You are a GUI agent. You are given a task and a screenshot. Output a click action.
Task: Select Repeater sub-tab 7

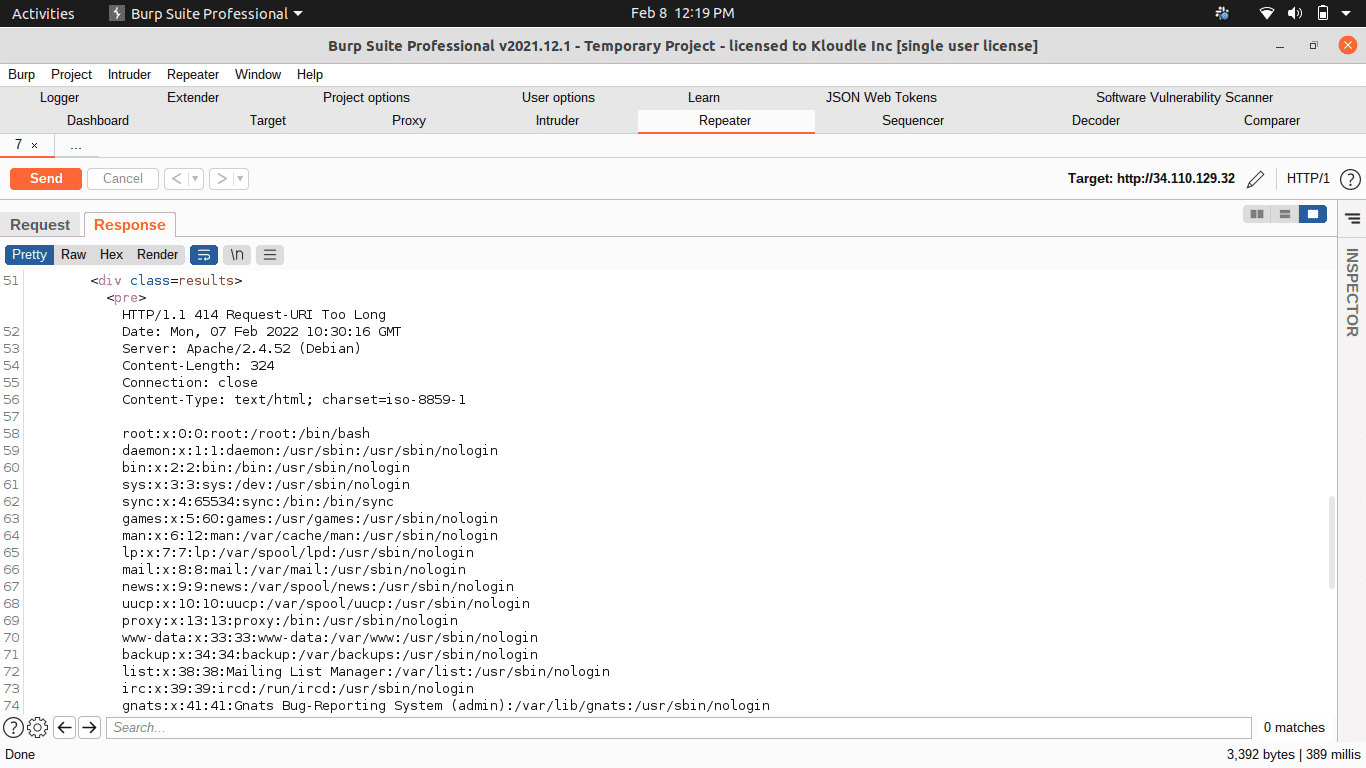[x=18, y=146]
